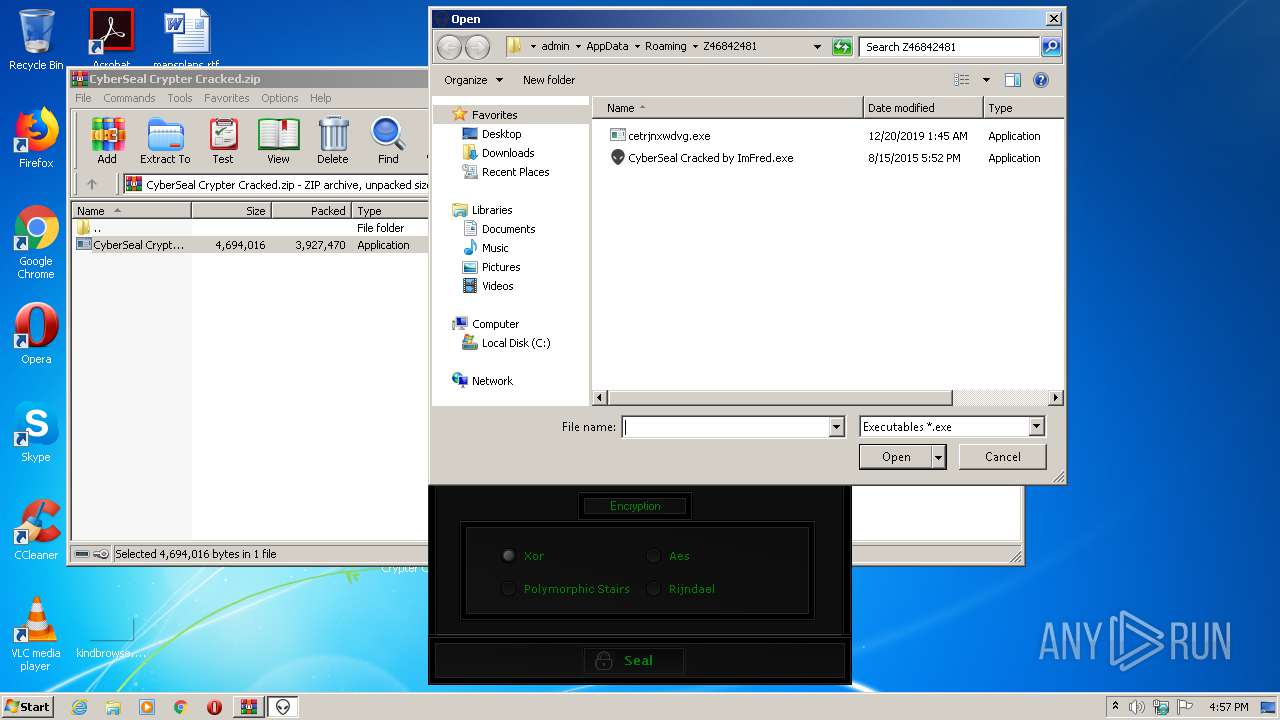This screenshot has height=720, width=1280.
Task: Click WinRAR Delete toolbar icon
Action: coord(333,141)
